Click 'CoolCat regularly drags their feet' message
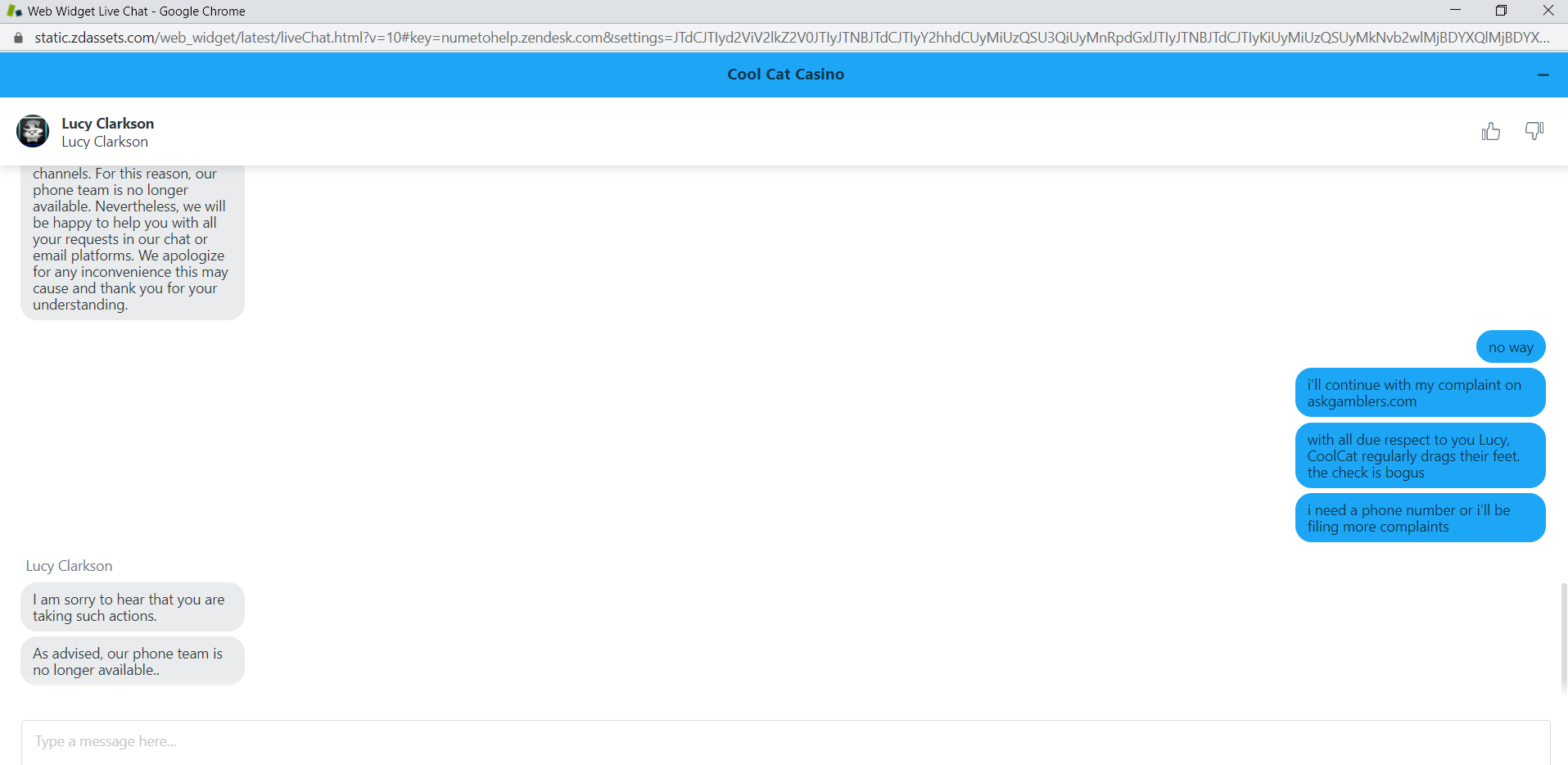Screen dimensions: 1568x765 click(1420, 455)
